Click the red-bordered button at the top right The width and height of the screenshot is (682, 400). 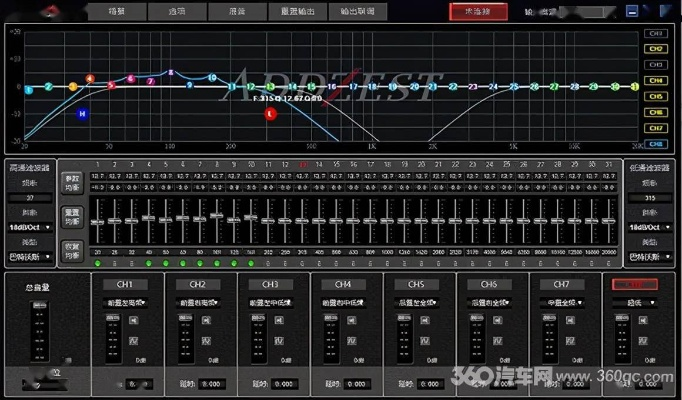tap(478, 11)
